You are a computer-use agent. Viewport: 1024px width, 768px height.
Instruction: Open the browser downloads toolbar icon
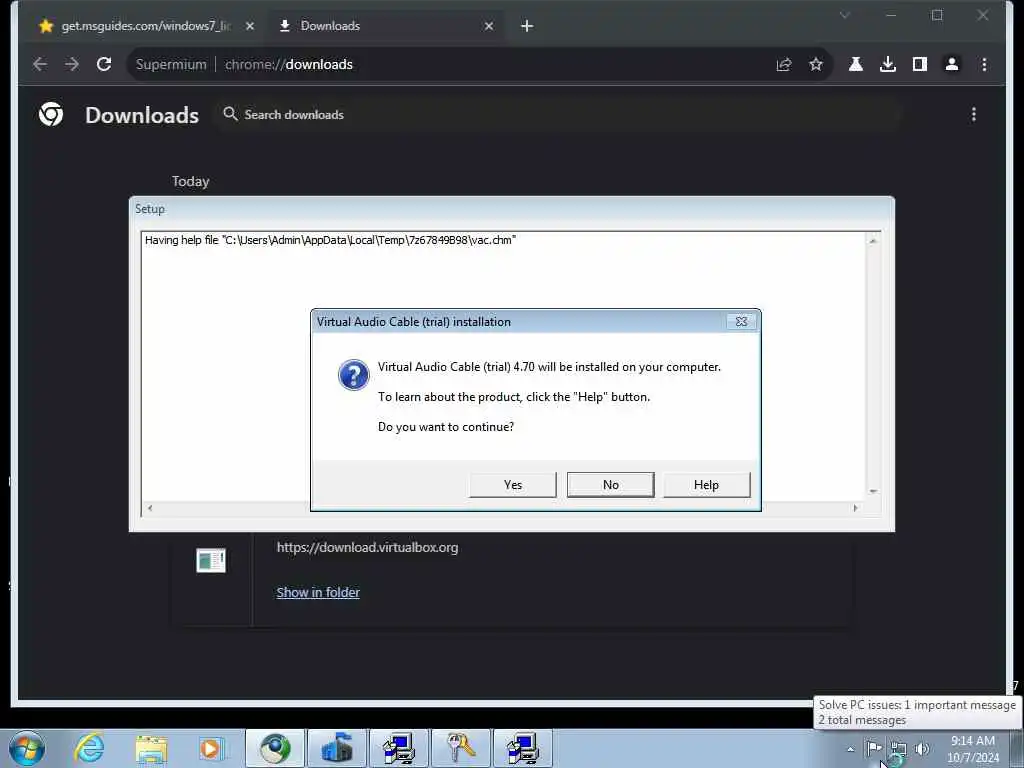point(888,64)
